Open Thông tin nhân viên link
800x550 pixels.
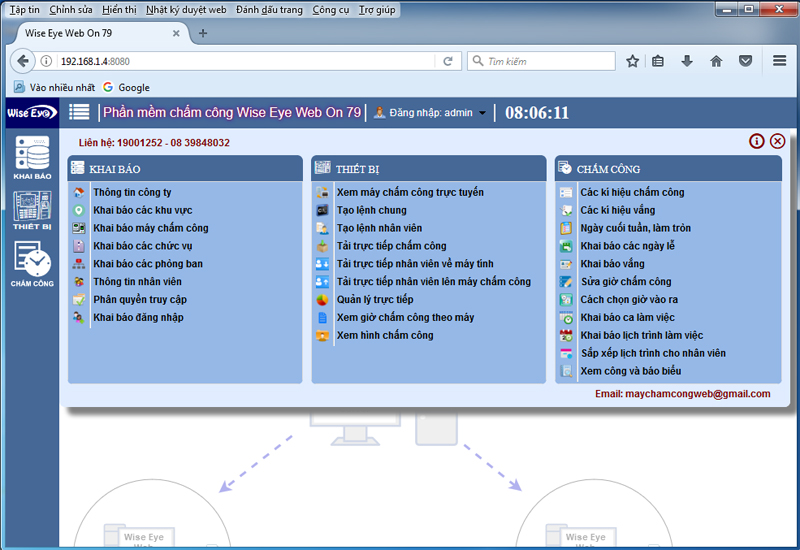pyautogui.click(x=137, y=282)
